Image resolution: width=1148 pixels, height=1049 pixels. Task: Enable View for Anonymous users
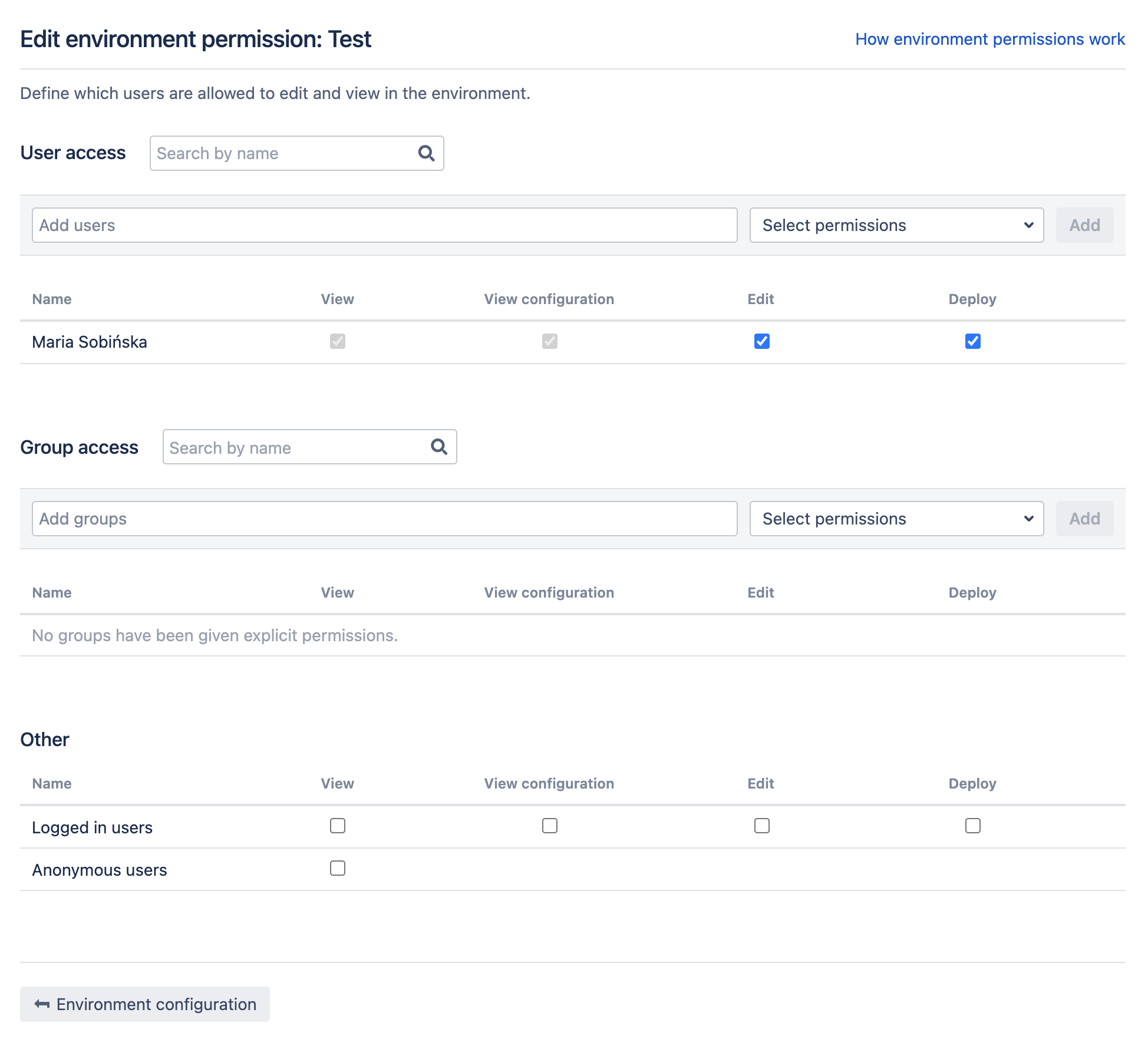[x=338, y=868]
